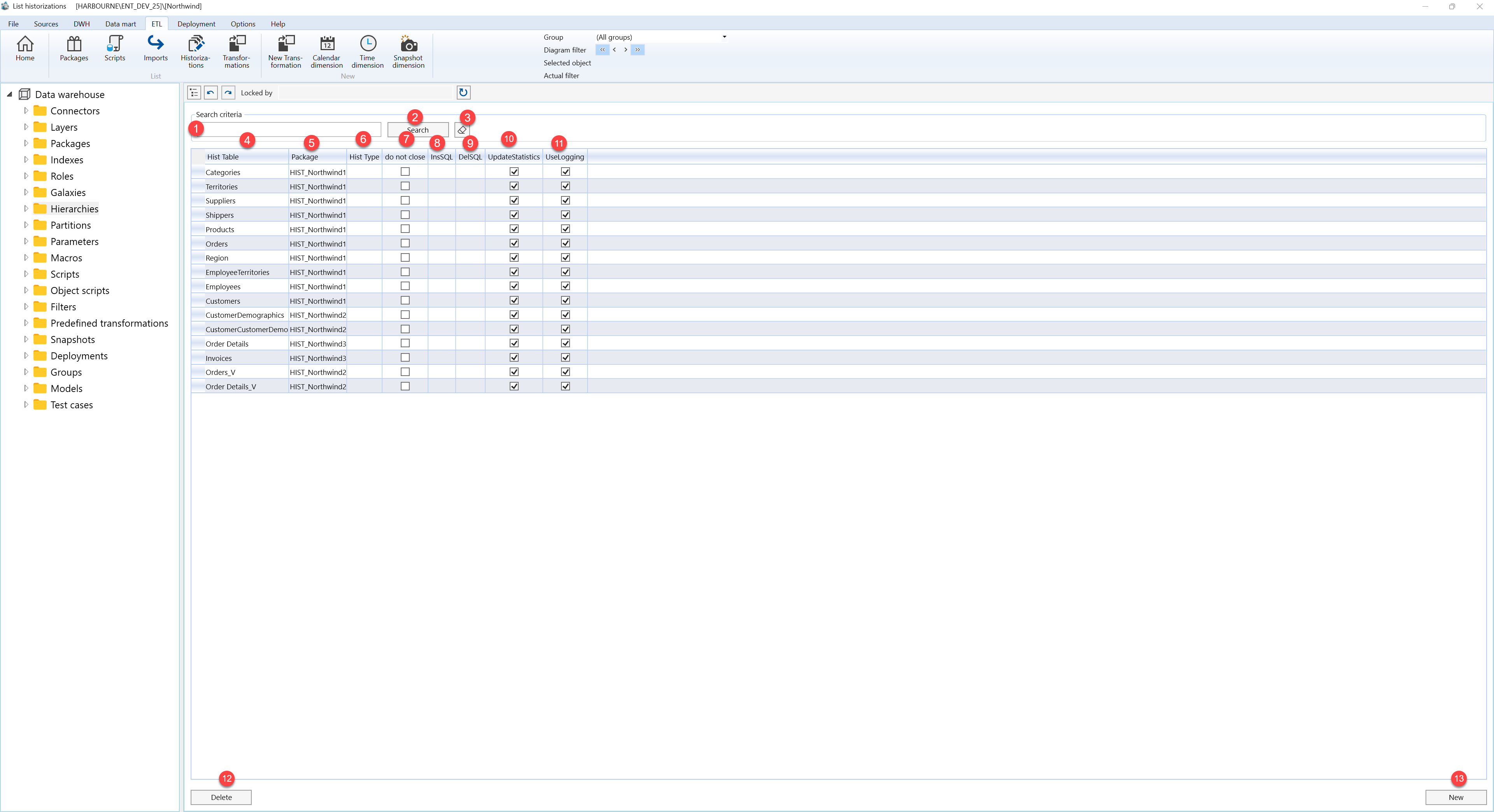Click the New button
1494x812 pixels.
(x=1456, y=797)
